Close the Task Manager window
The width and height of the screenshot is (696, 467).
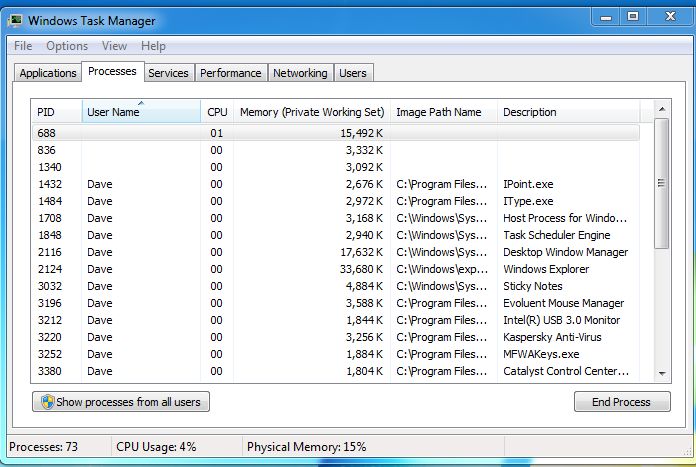point(670,16)
